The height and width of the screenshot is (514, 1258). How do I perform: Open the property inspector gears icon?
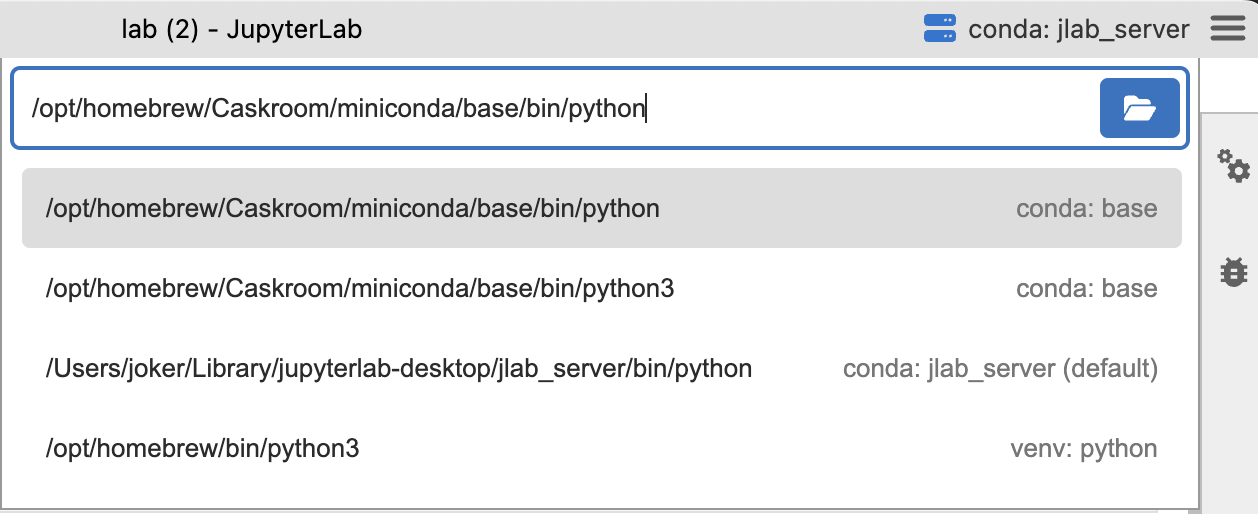(x=1233, y=166)
